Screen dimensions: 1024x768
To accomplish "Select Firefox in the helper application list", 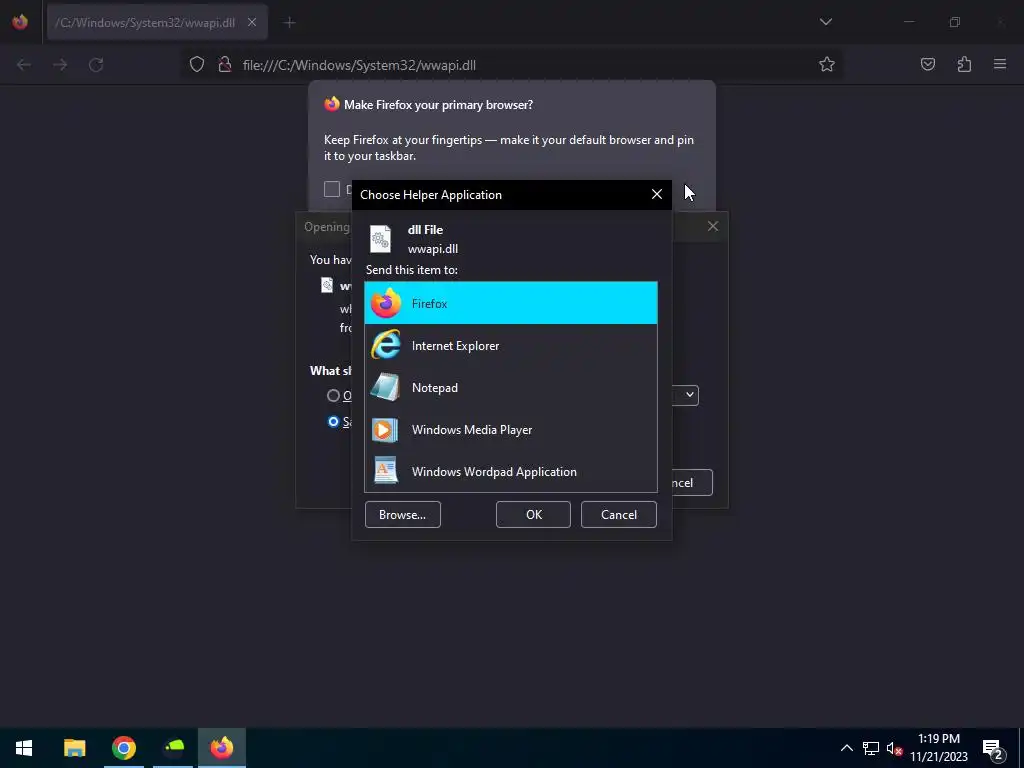I will pos(511,303).
